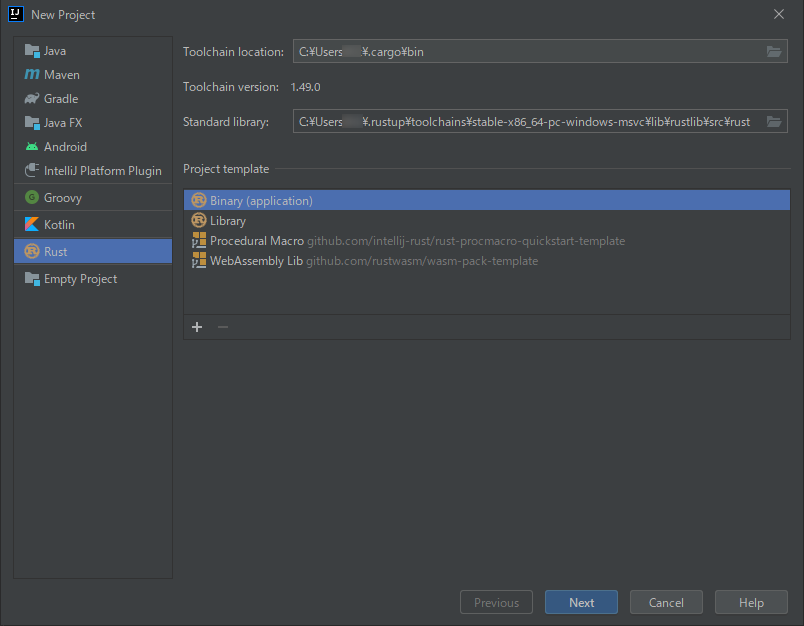
Task: Click the Kotlin logo icon
Action: point(32,224)
